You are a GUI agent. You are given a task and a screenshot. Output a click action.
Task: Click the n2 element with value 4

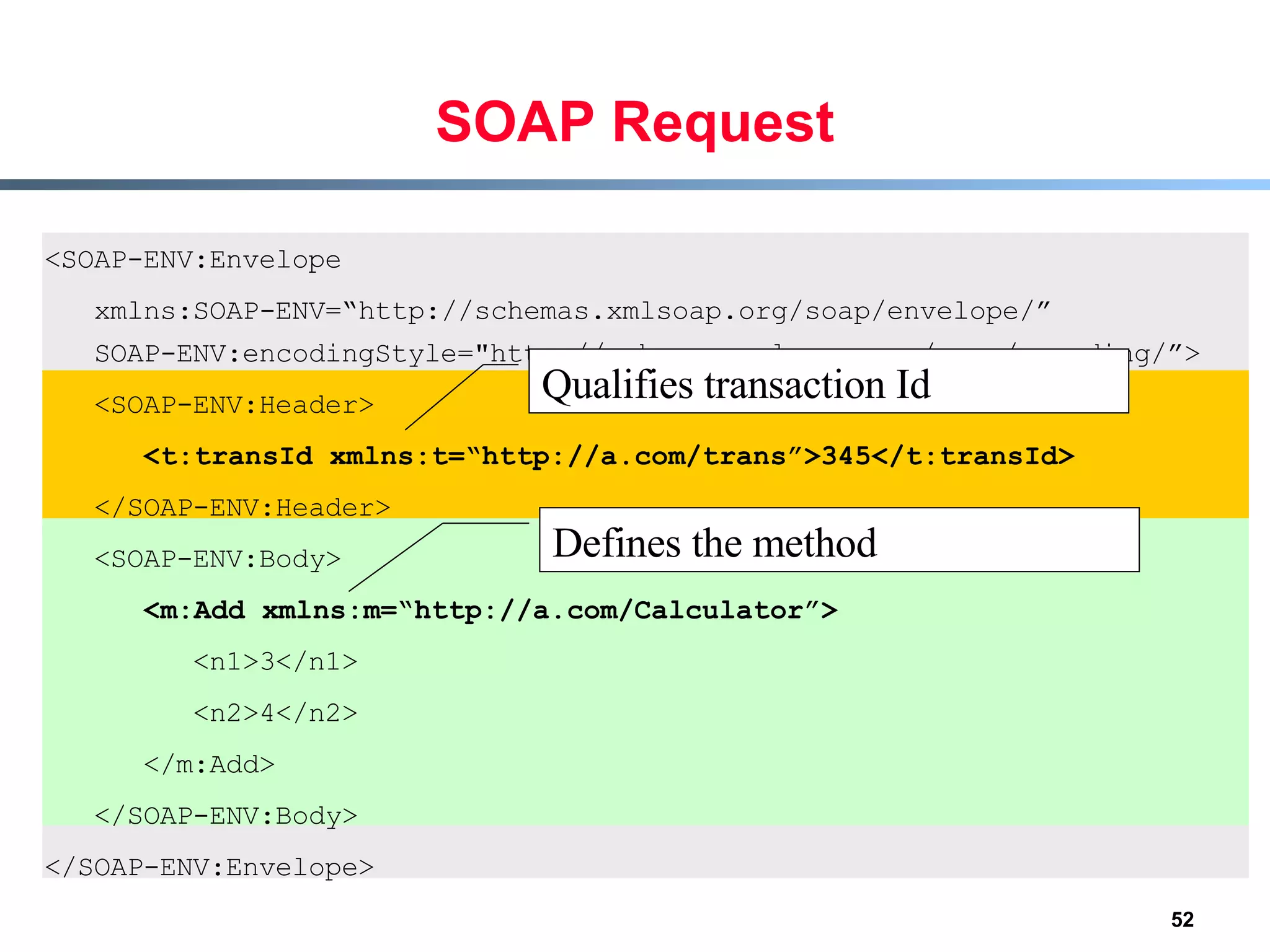pos(275,713)
